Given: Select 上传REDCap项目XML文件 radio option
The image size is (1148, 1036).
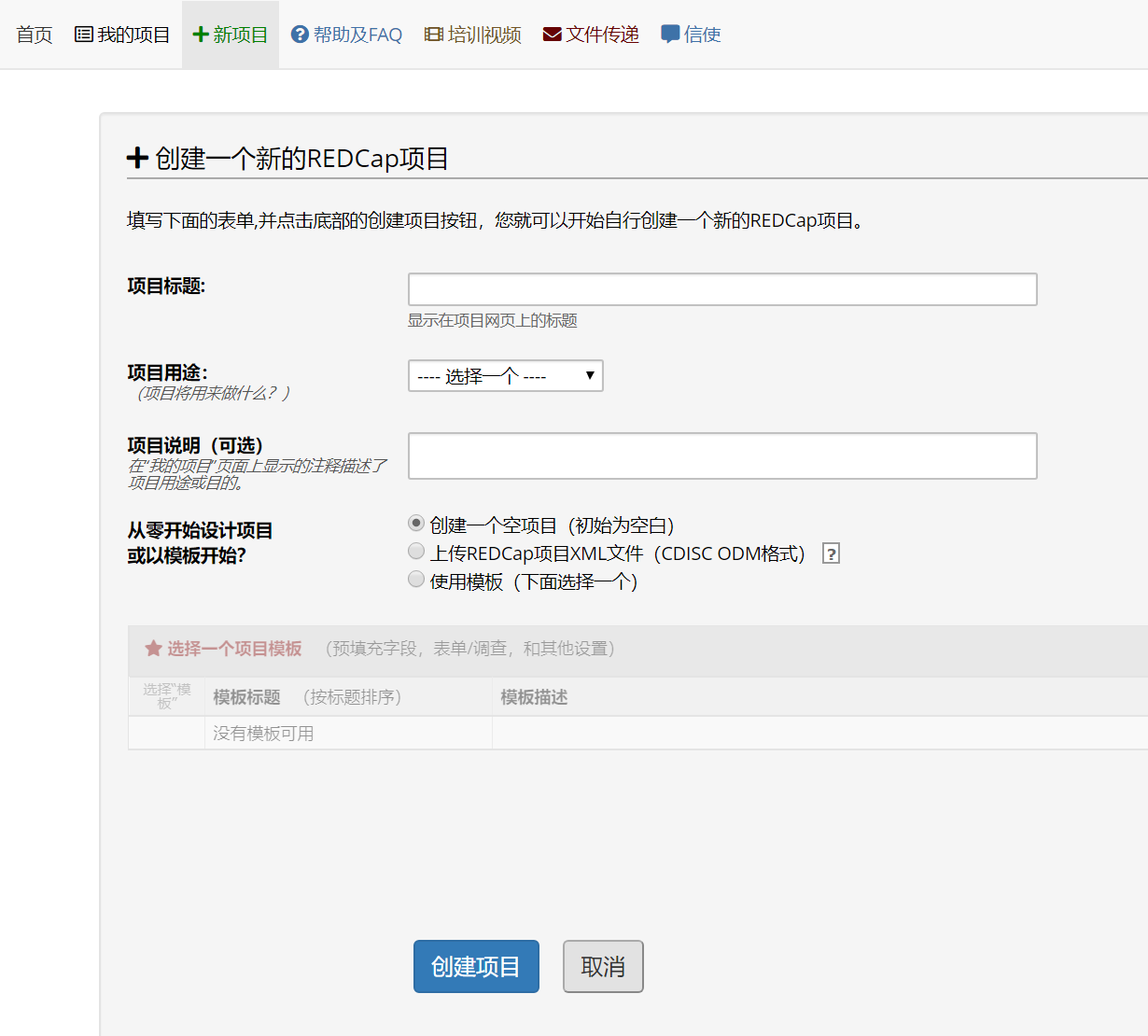Looking at the screenshot, I should (x=416, y=552).
